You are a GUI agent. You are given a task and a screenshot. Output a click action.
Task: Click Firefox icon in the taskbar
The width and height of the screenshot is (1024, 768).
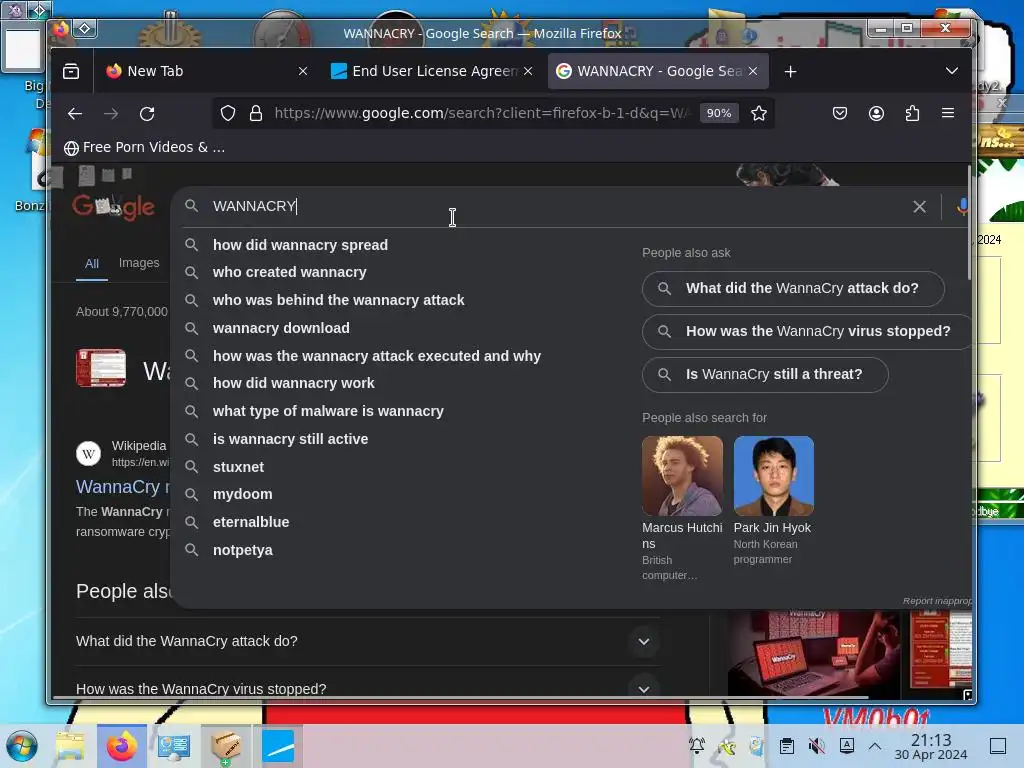pyautogui.click(x=121, y=746)
